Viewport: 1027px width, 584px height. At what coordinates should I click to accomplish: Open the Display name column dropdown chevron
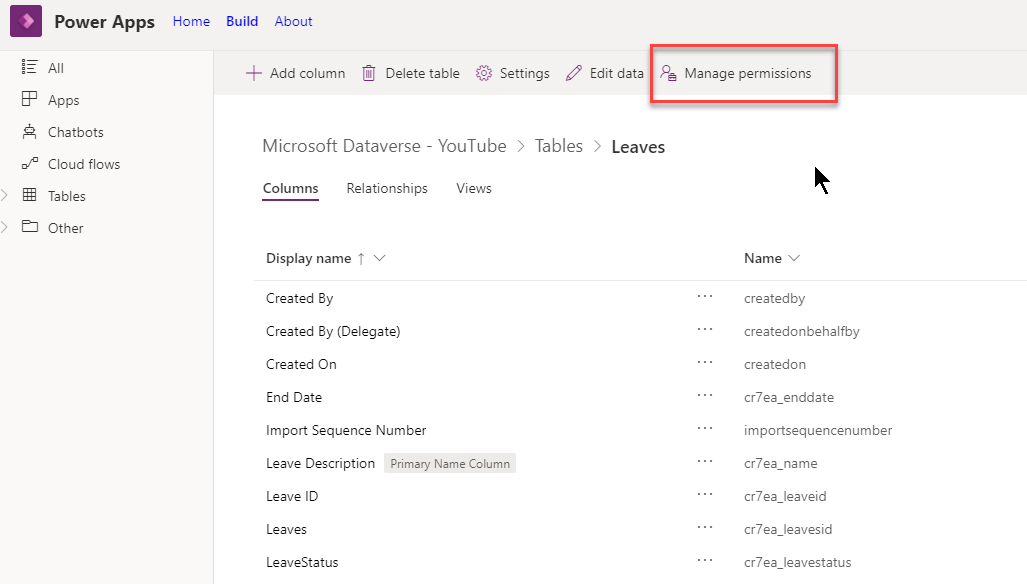(x=379, y=258)
